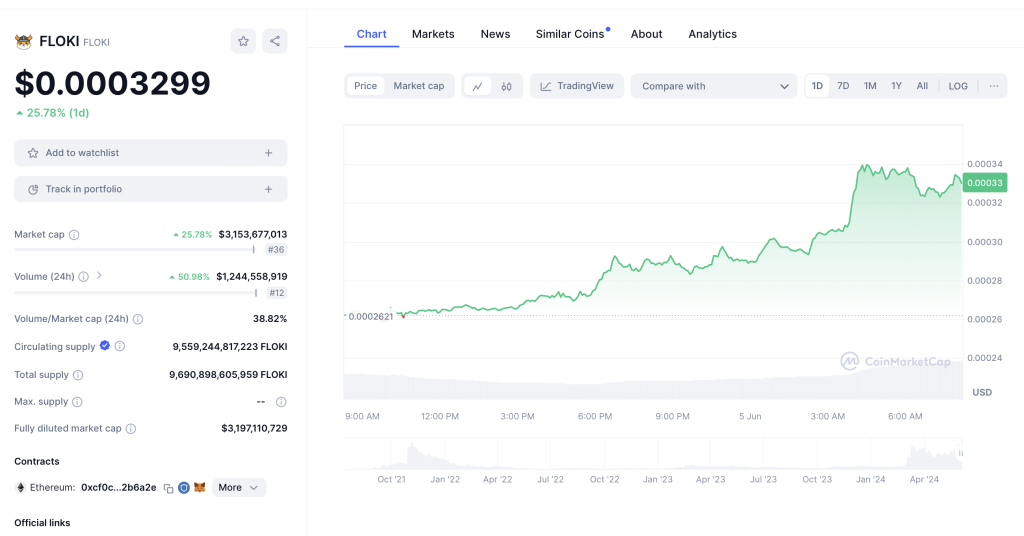Click the Official links heading
1024x536 pixels.
coord(42,523)
